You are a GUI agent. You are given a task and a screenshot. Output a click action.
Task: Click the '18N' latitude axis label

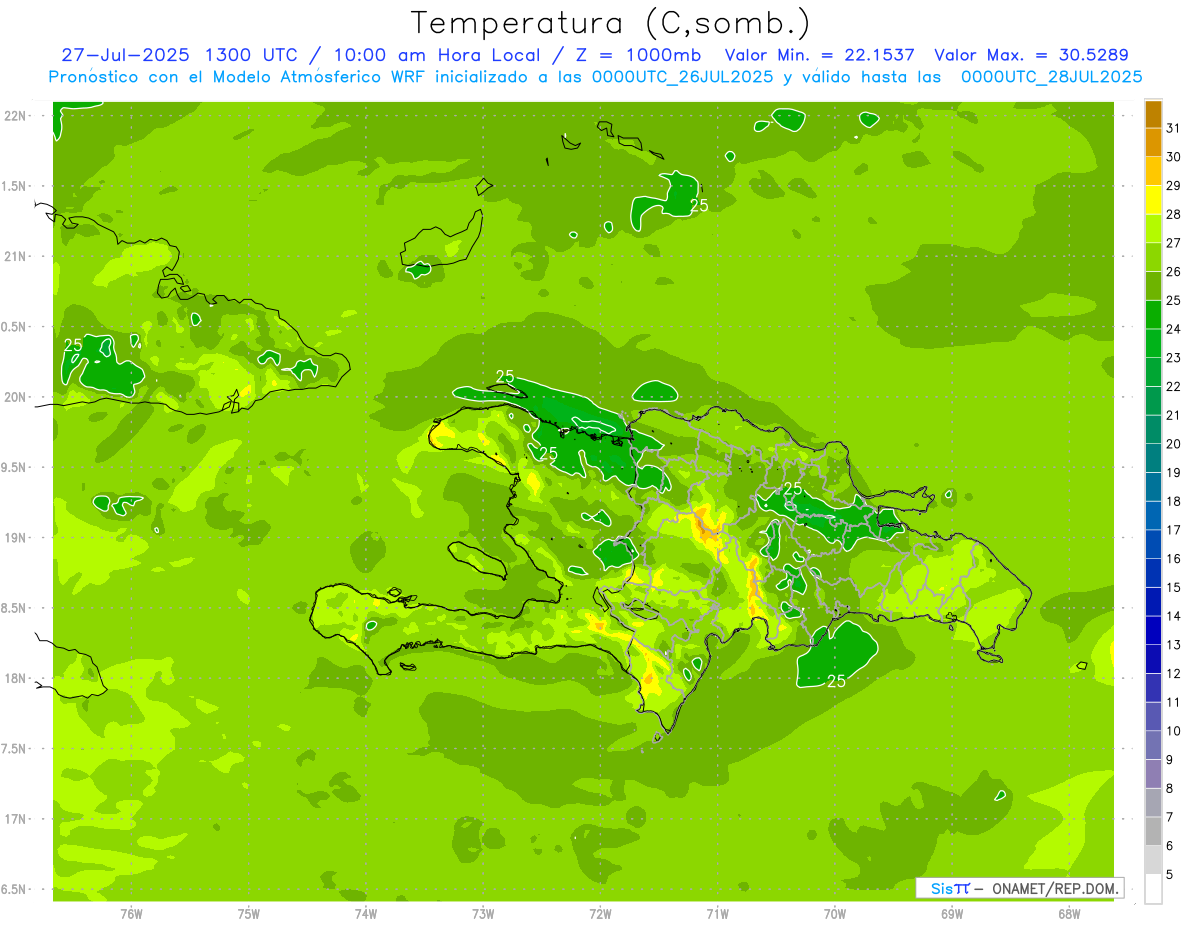click(16, 678)
